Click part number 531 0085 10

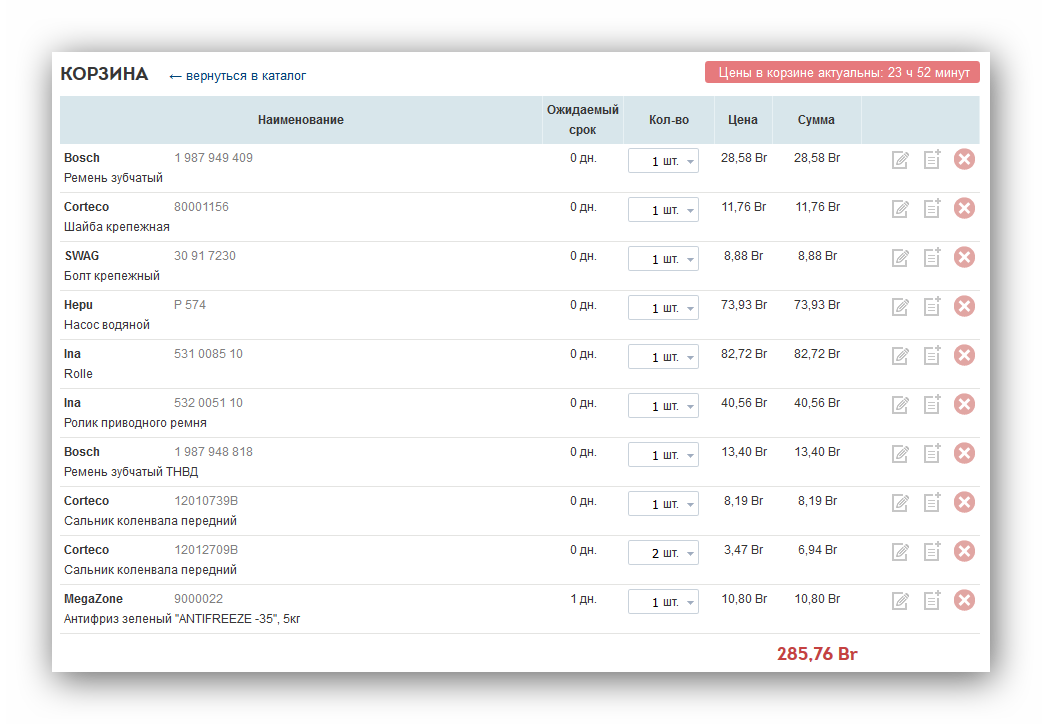click(209, 354)
